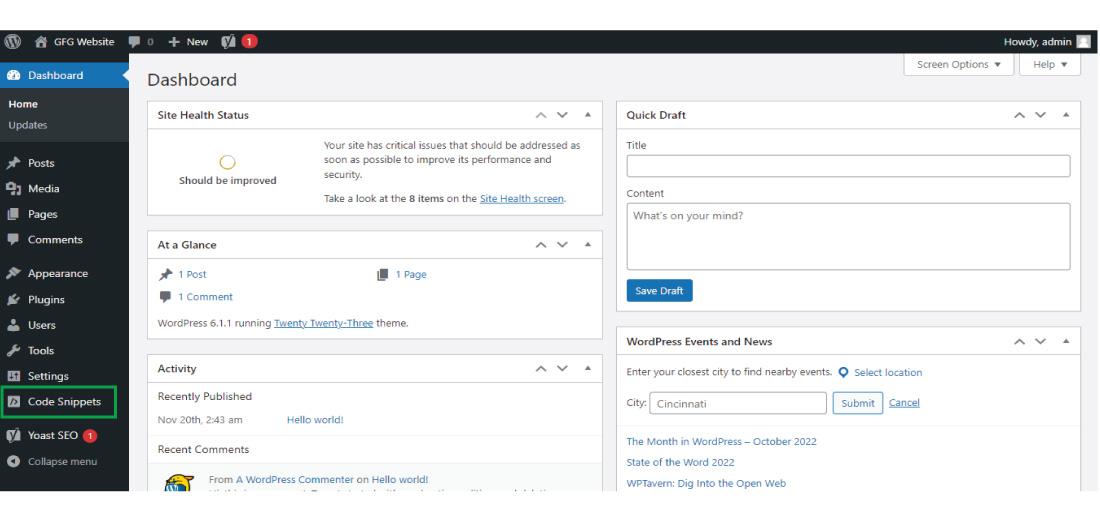This screenshot has height=520, width=1100.
Task: Open the comments bubble icon in admin bar
Action: [135, 41]
